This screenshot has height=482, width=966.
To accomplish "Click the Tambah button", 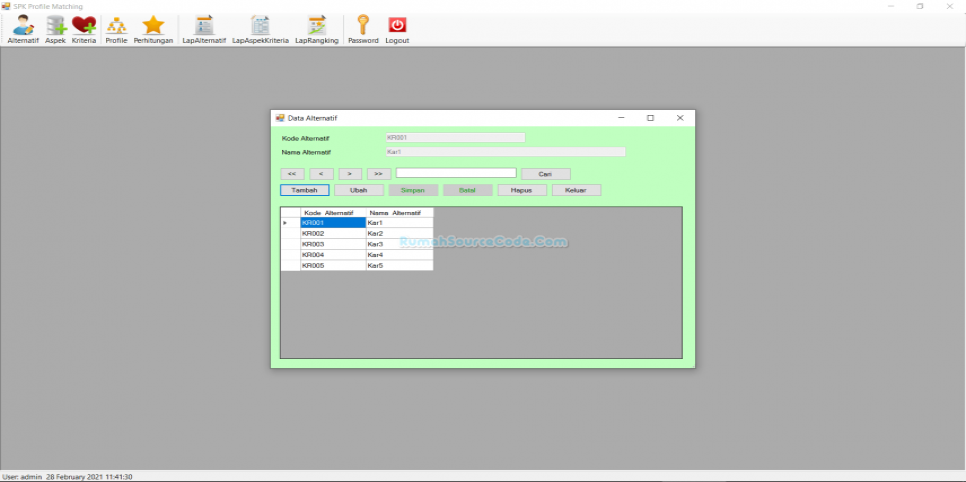I will point(304,190).
